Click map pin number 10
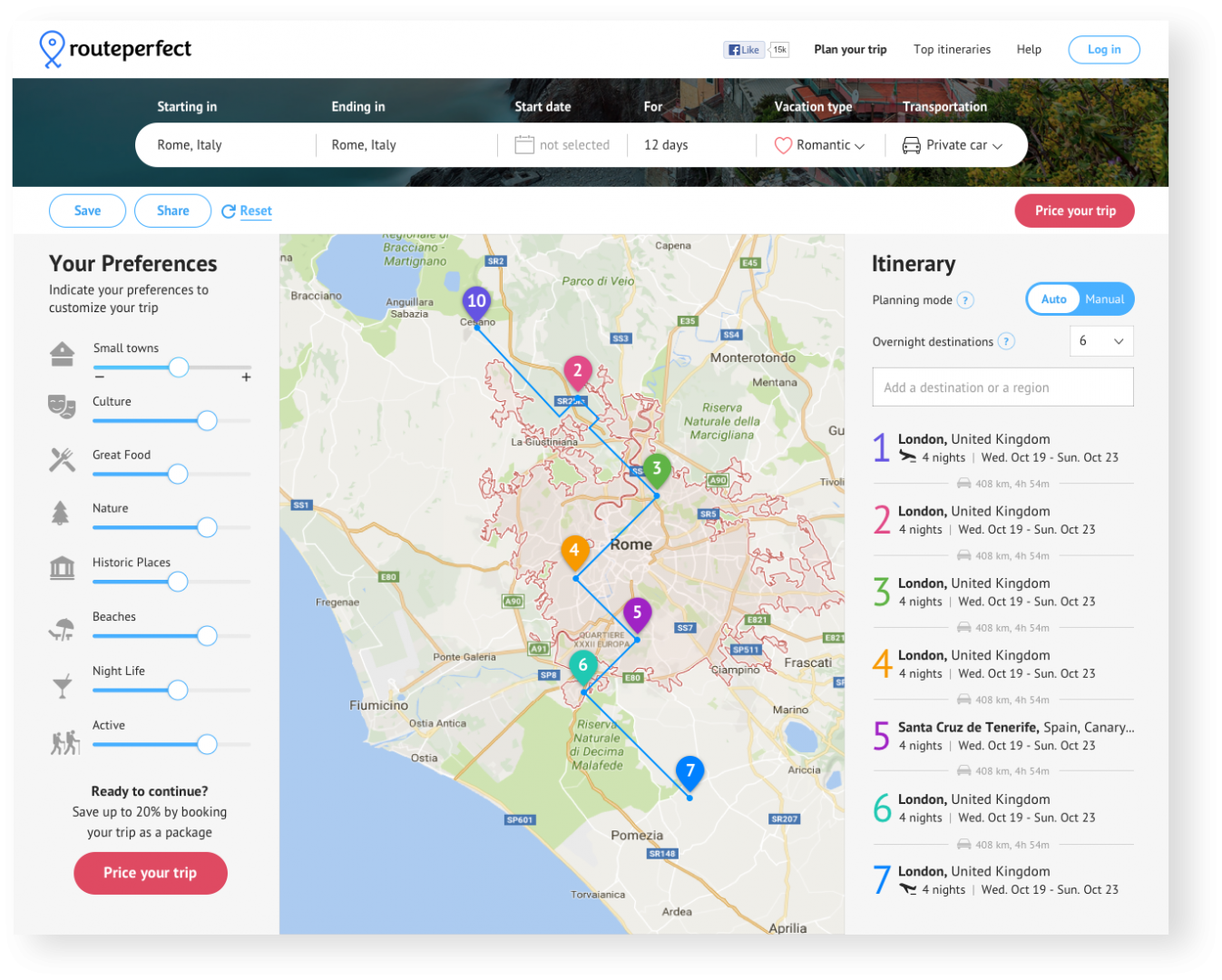 tap(476, 303)
